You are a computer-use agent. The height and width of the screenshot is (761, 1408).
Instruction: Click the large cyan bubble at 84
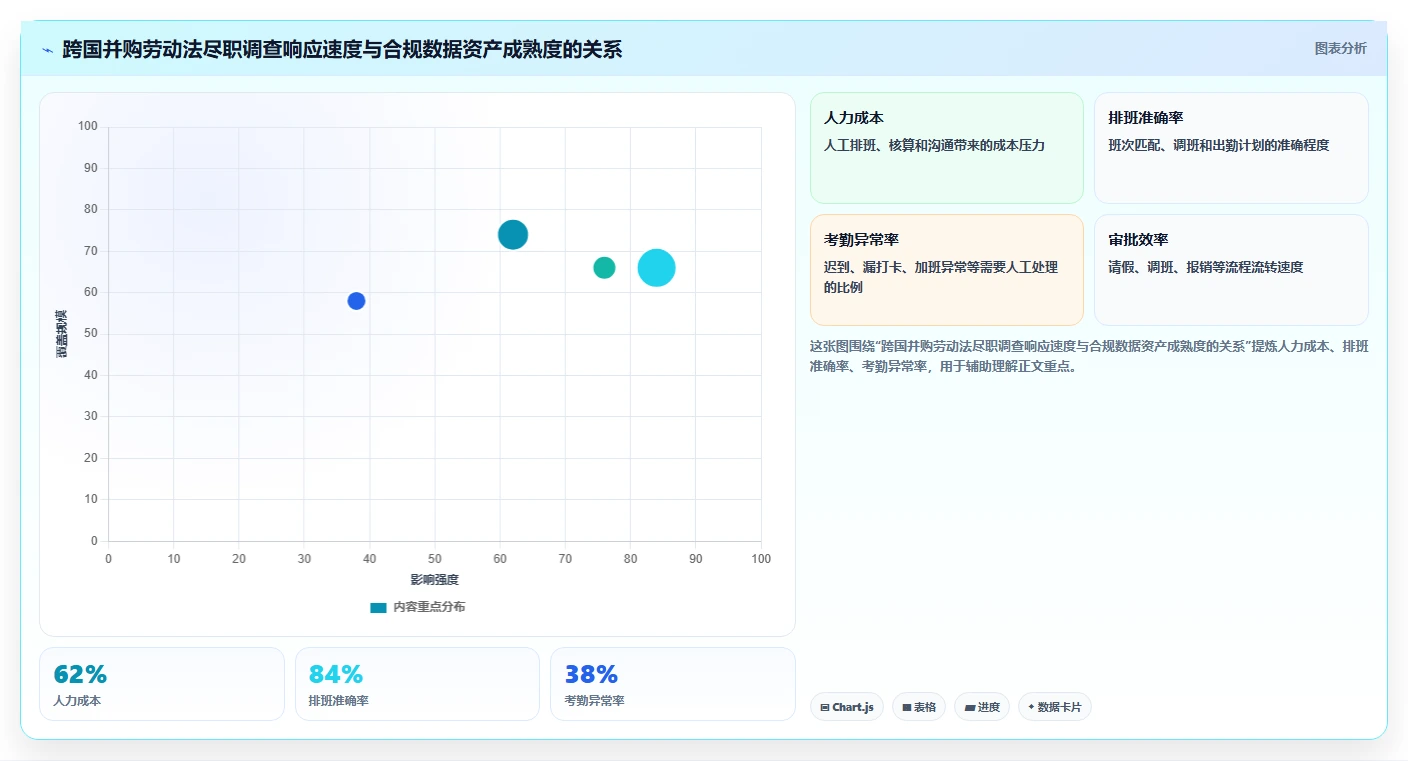tap(657, 268)
